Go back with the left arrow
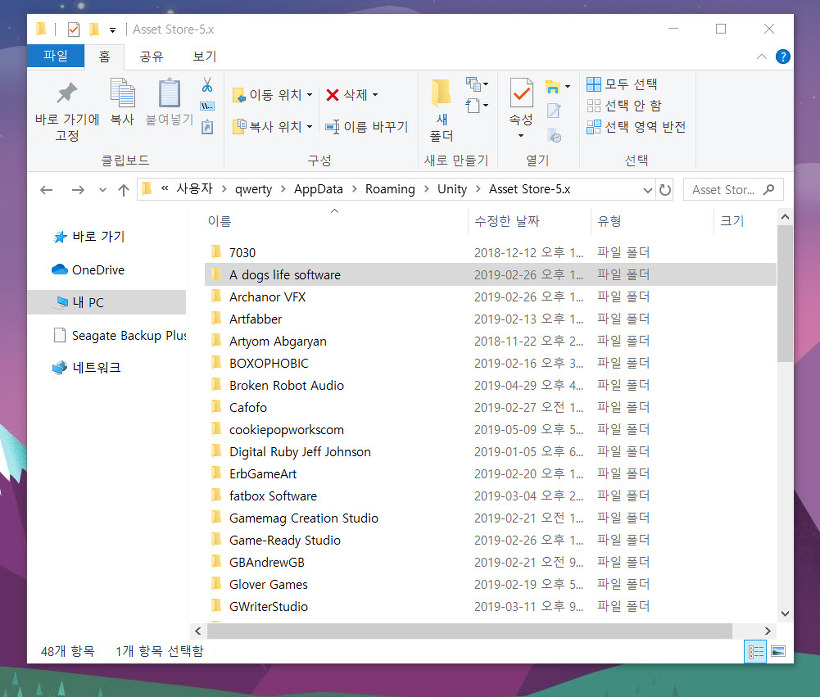Viewport: 820px width, 697px height. click(x=47, y=190)
